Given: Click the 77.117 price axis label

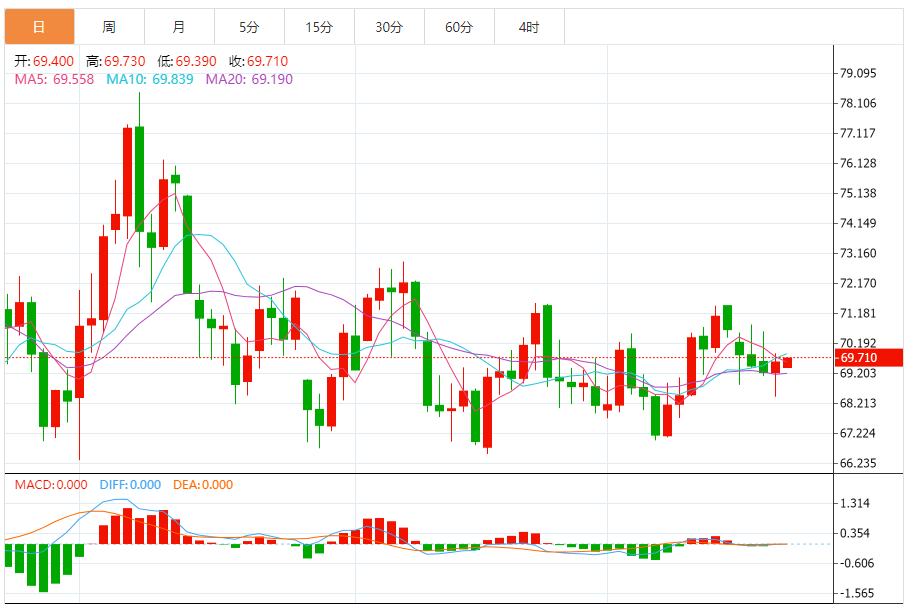Looking at the screenshot, I should [x=858, y=133].
